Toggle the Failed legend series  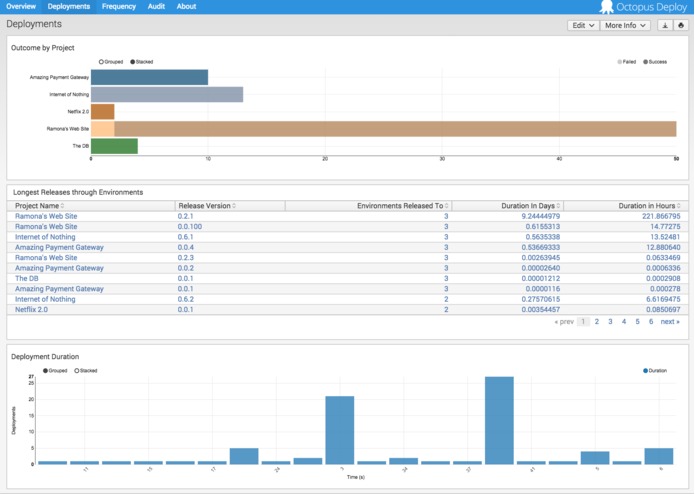(x=627, y=62)
